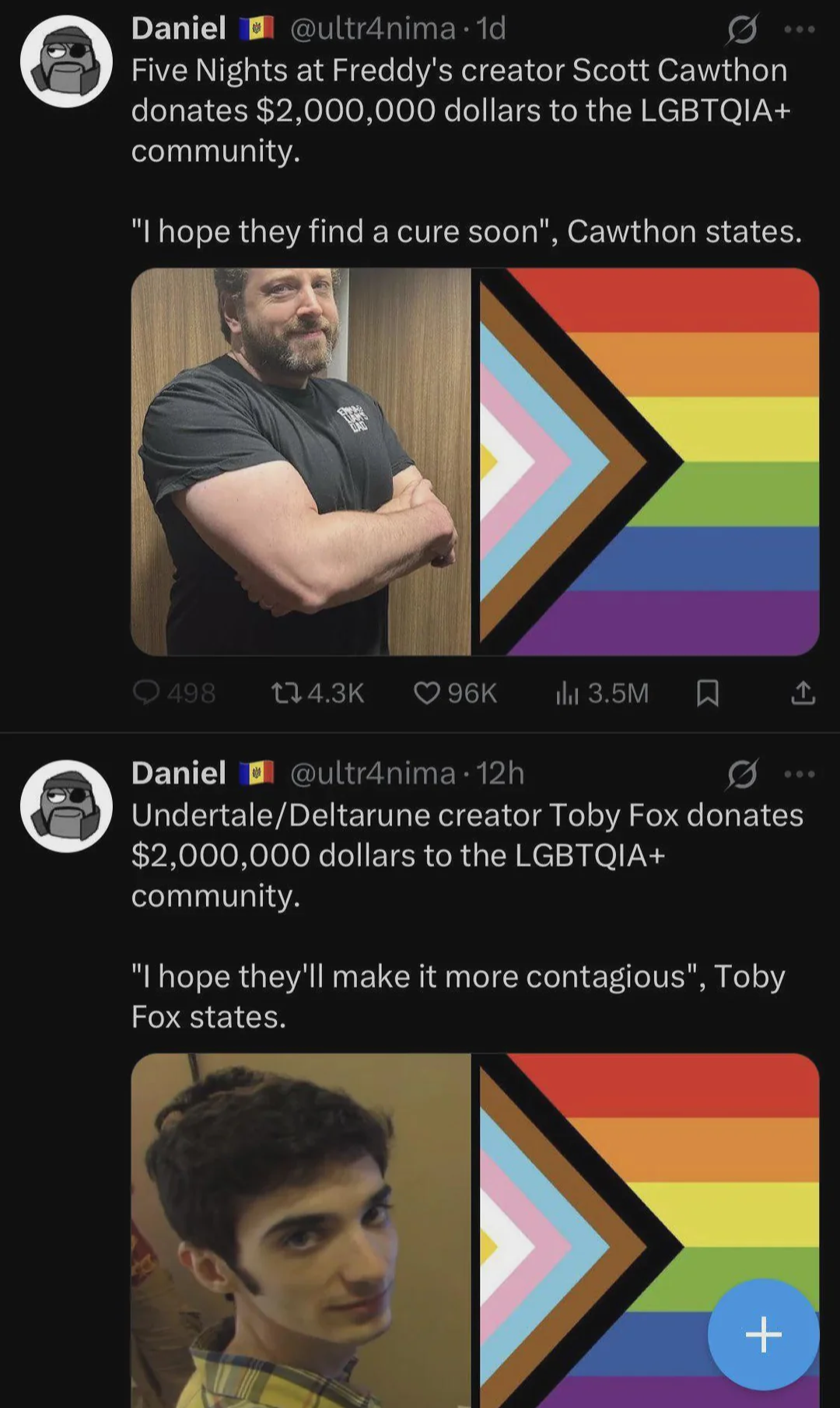
Task: Open more options on first tweet
Action: tap(800, 30)
